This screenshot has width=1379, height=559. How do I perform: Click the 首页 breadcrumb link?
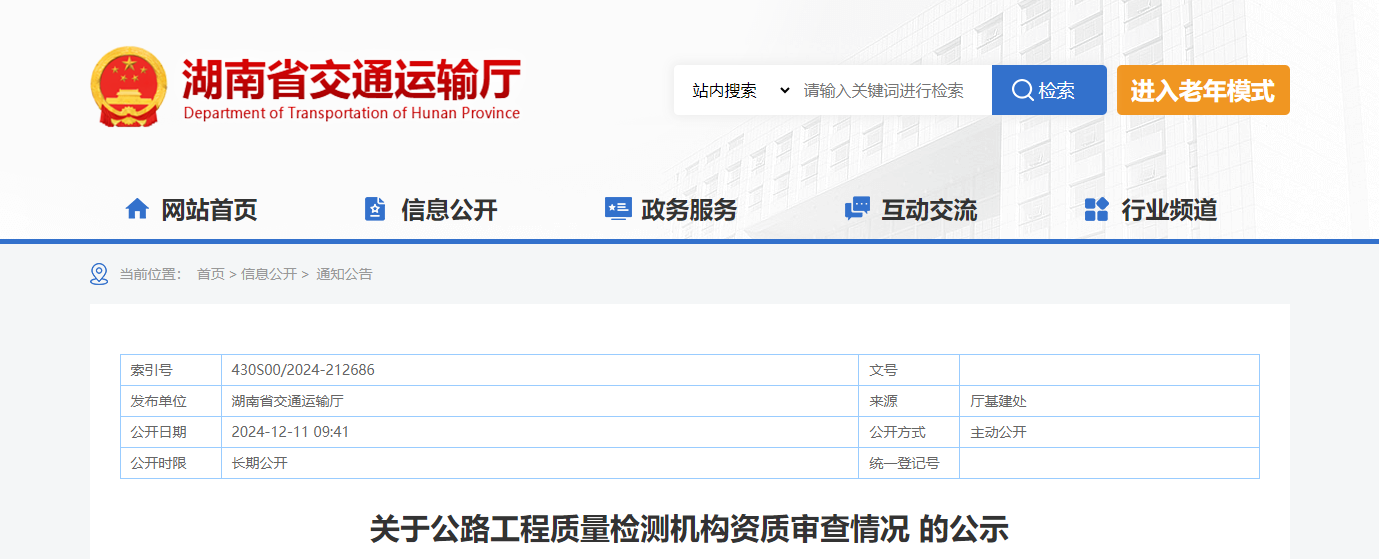click(x=210, y=274)
